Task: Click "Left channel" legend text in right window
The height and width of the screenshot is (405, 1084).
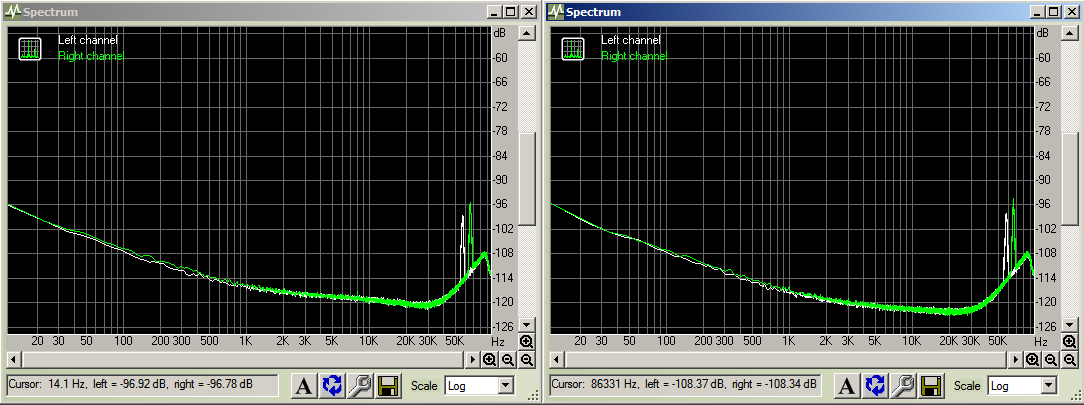Action: (630, 41)
